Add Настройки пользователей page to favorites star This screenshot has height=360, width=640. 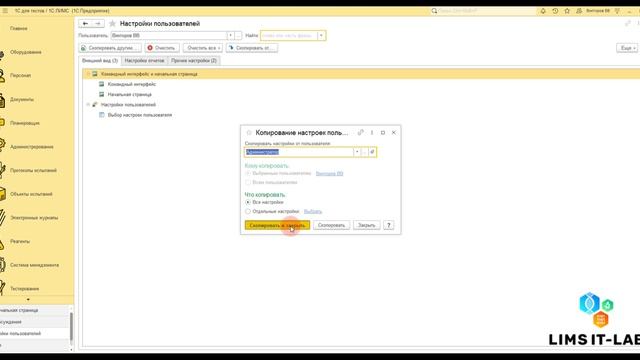click(x=112, y=24)
